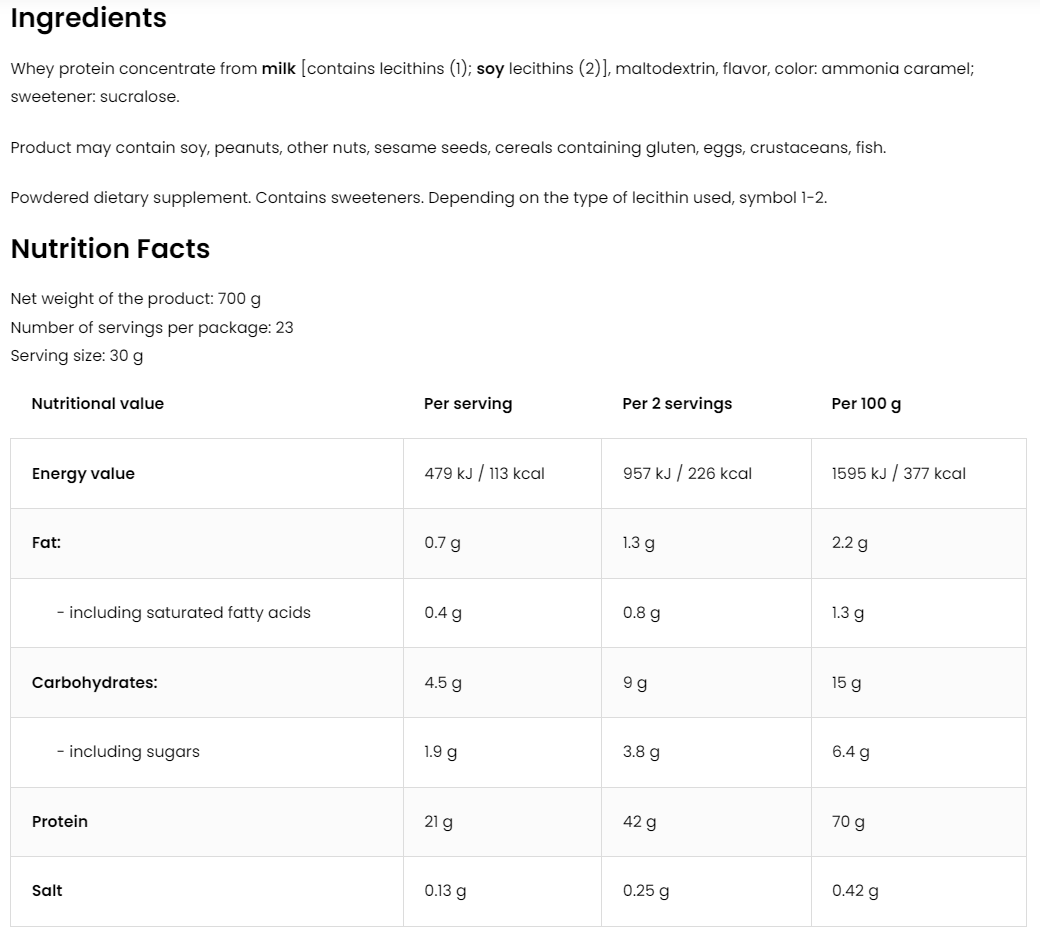1040x936 pixels.
Task: Select the Energy value row label
Action: point(83,474)
